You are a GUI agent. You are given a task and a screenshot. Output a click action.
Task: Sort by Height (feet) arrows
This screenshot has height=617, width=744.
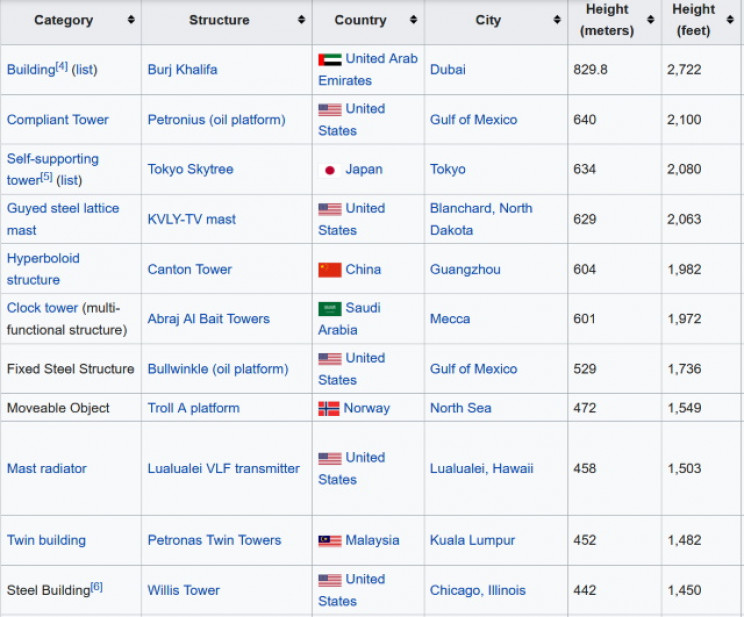pos(730,19)
